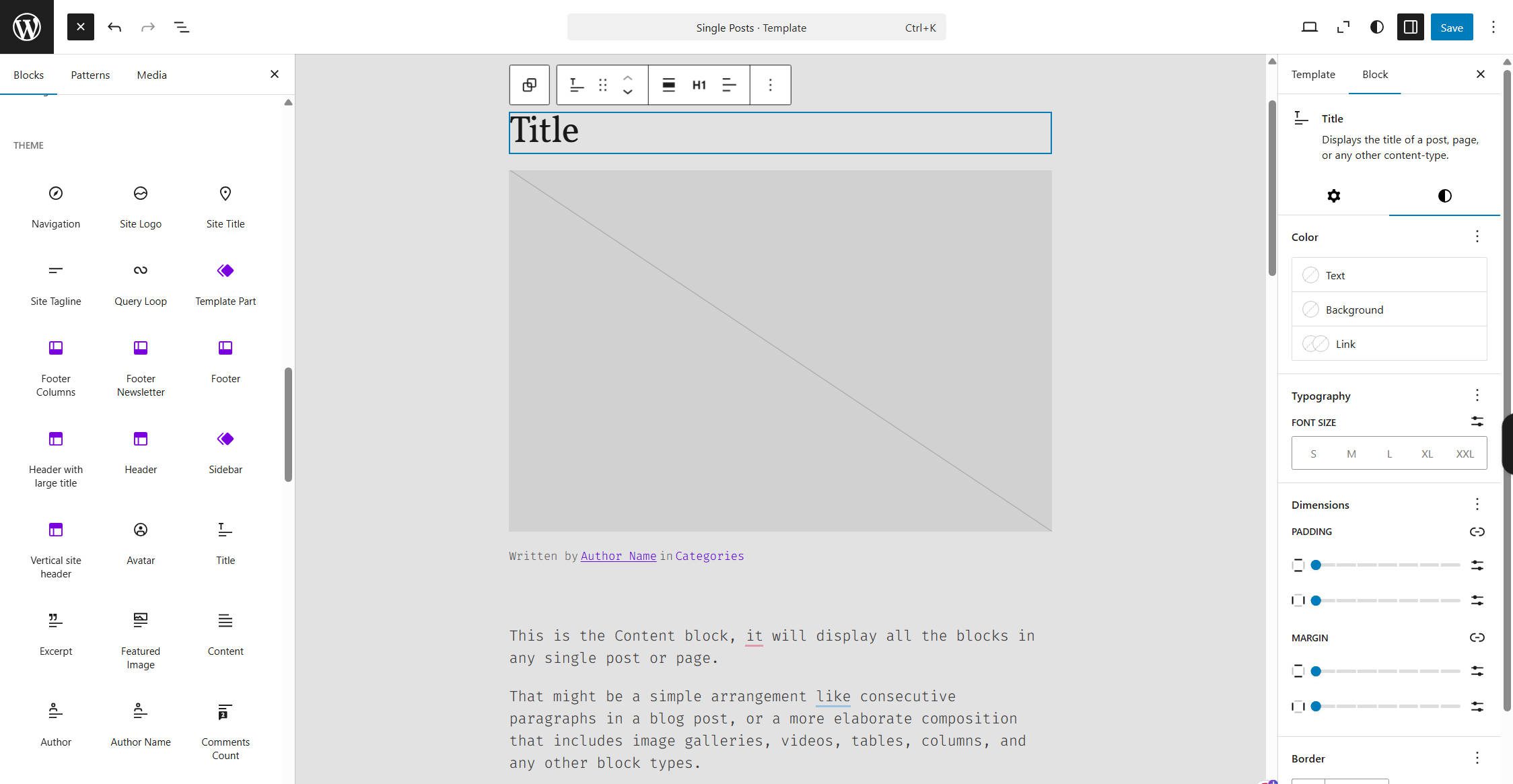
Task: Insert the Footer Newsletter template part
Action: 141,369
